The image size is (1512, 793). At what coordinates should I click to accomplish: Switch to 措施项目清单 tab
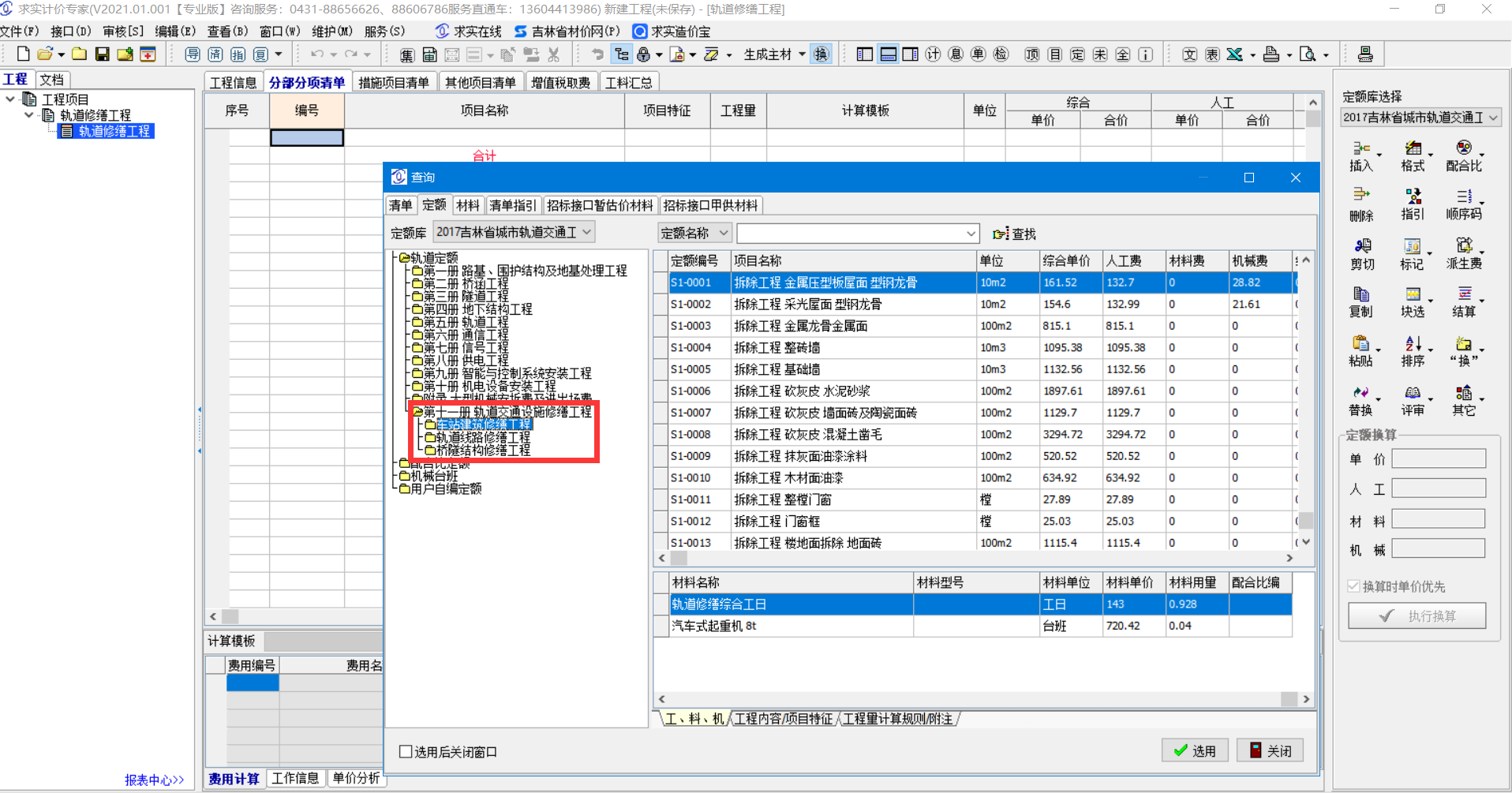pyautogui.click(x=393, y=82)
